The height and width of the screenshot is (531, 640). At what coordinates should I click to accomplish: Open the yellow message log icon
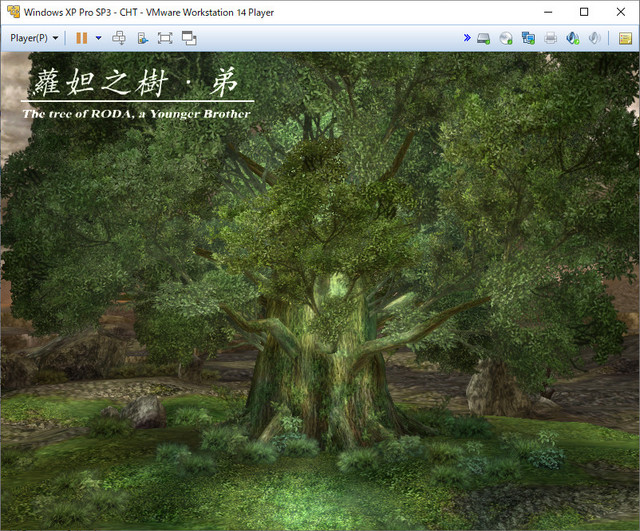click(625, 38)
